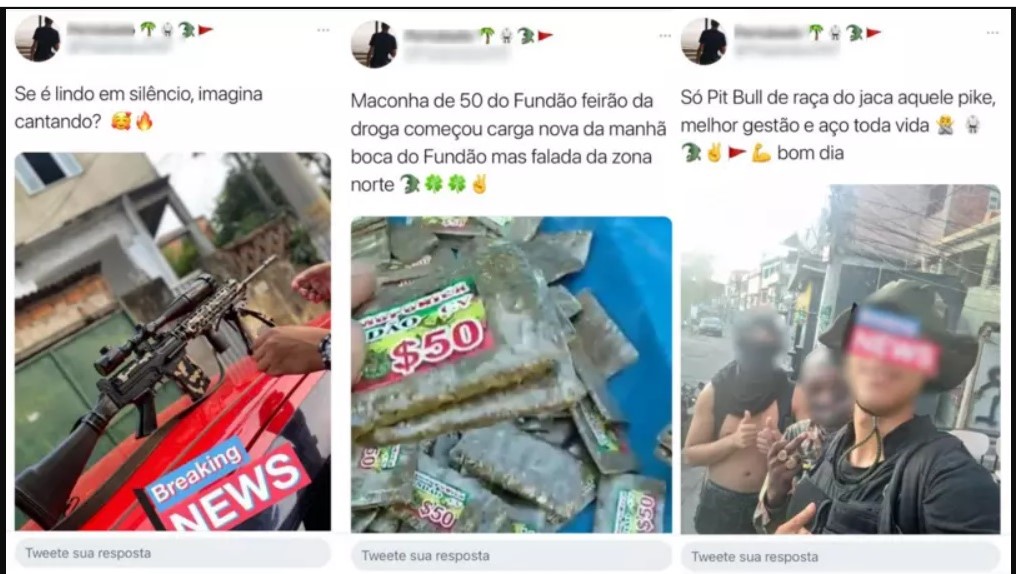Open the $50 packets photo

click(511, 374)
